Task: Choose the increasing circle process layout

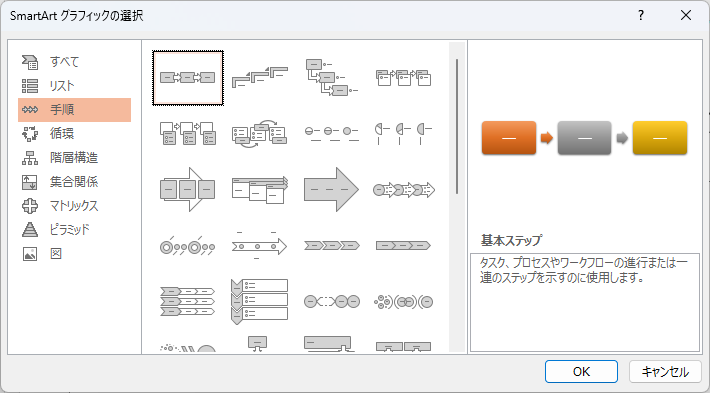Action: [x=331, y=134]
